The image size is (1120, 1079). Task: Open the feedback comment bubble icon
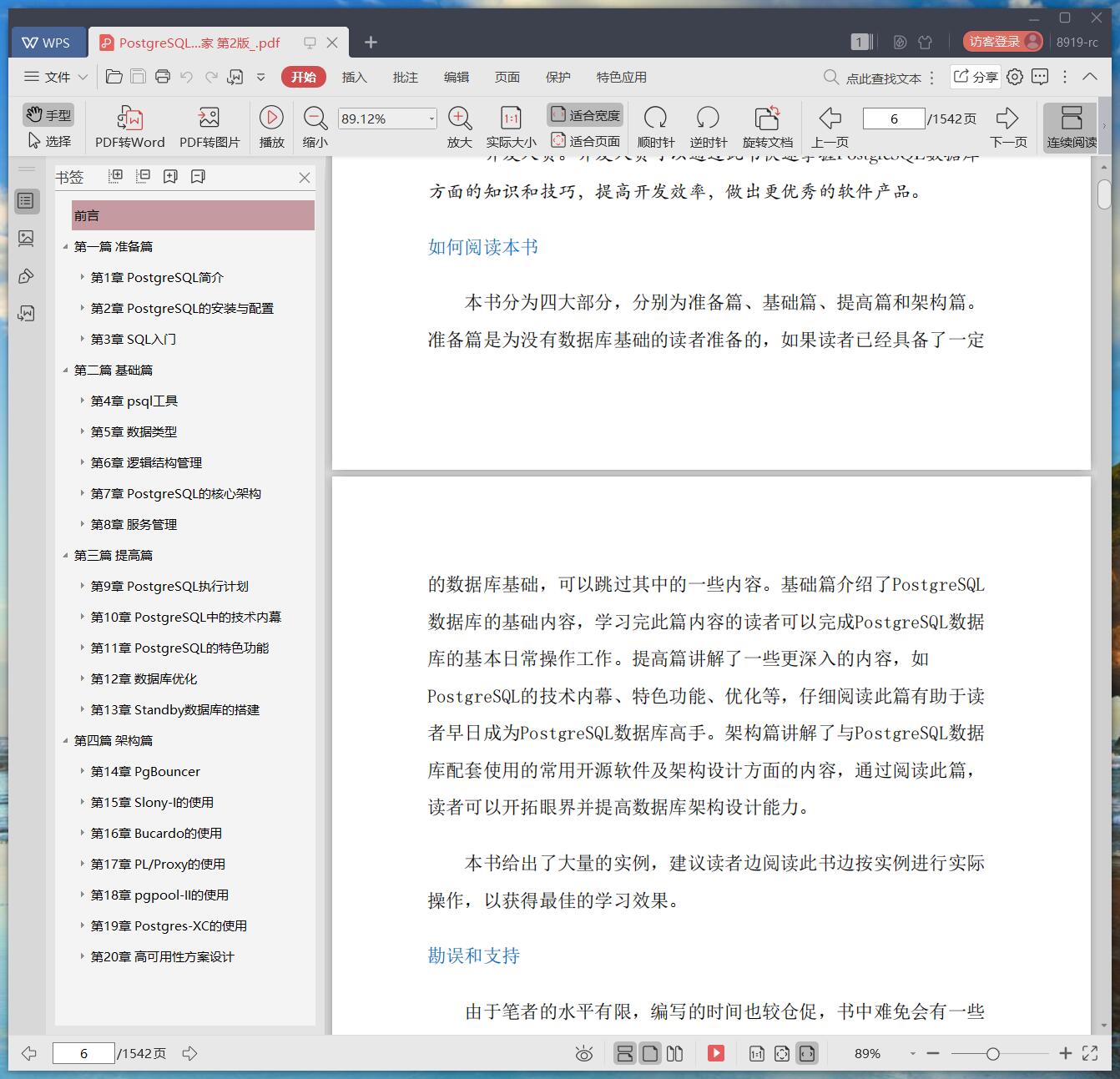pyautogui.click(x=1040, y=77)
